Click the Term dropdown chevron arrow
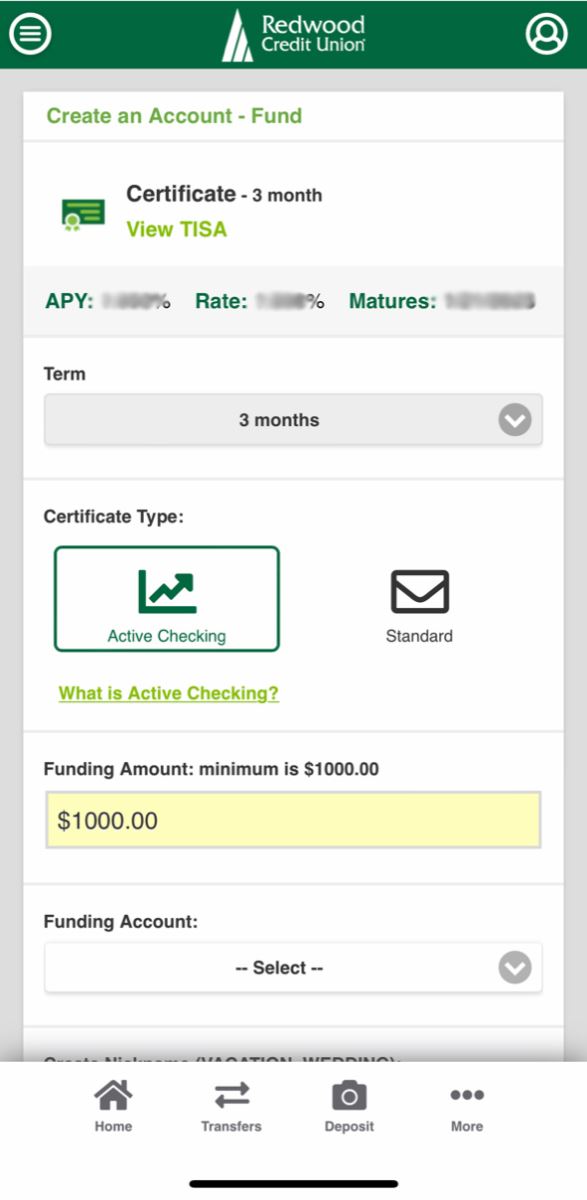The width and height of the screenshot is (587, 1200). (x=515, y=420)
